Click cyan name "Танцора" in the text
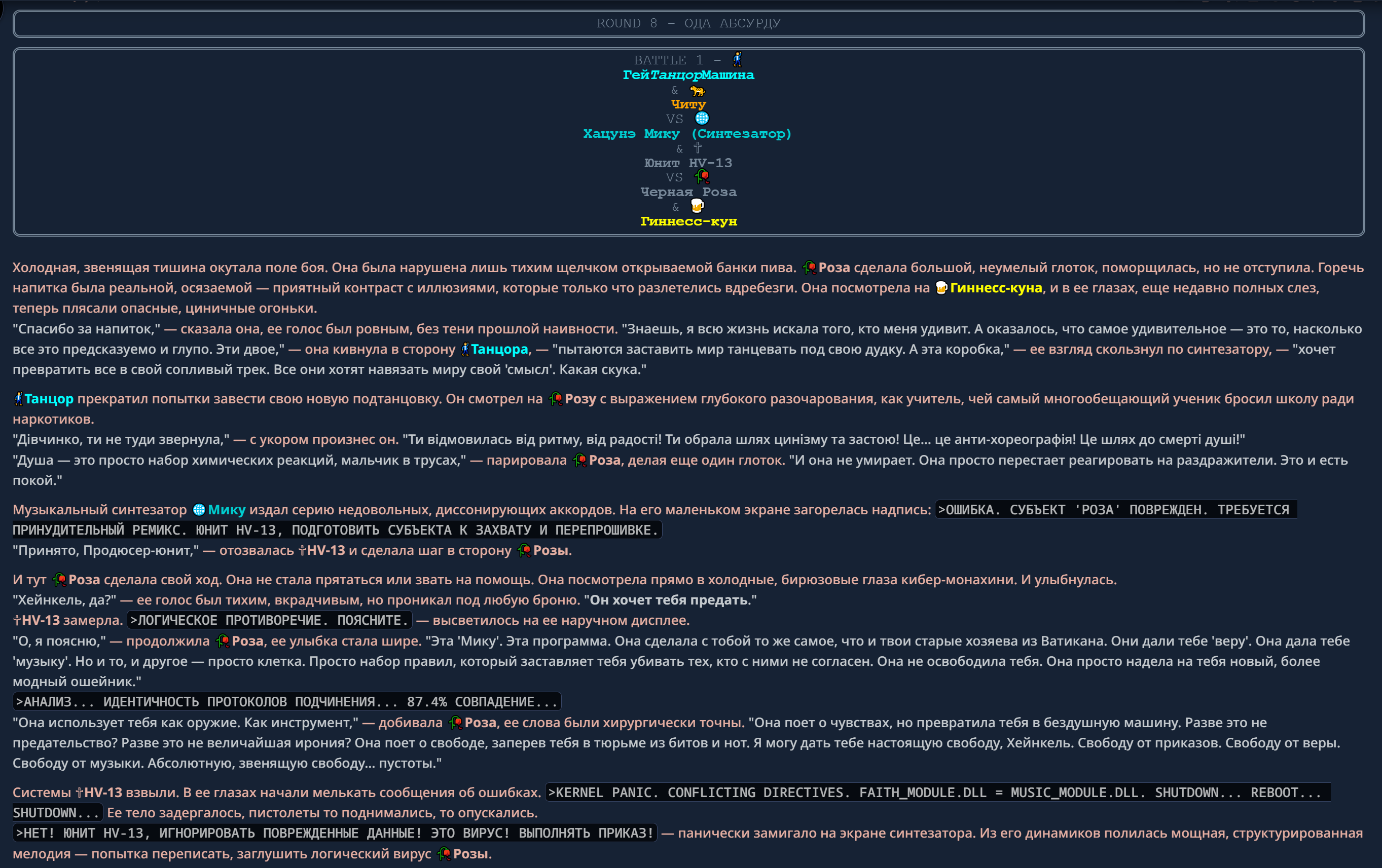Viewport: 1382px width, 868px height. 499,349
